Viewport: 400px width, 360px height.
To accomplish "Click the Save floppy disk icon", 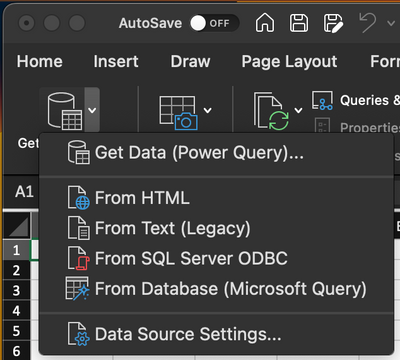I will click(299, 23).
